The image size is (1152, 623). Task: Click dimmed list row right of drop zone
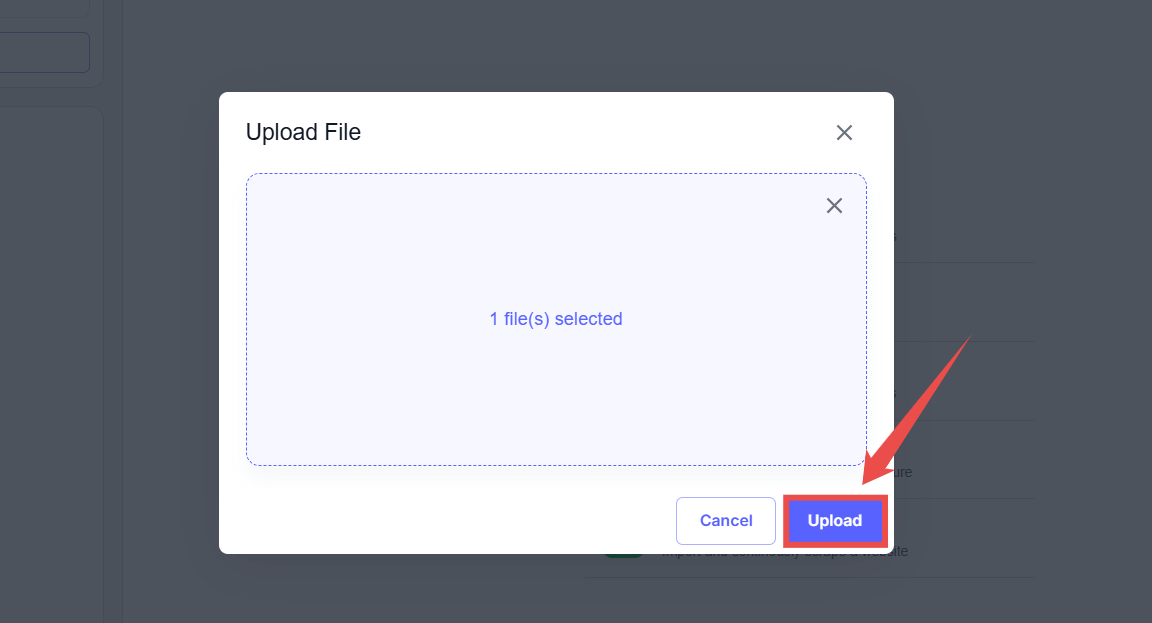tap(960, 300)
